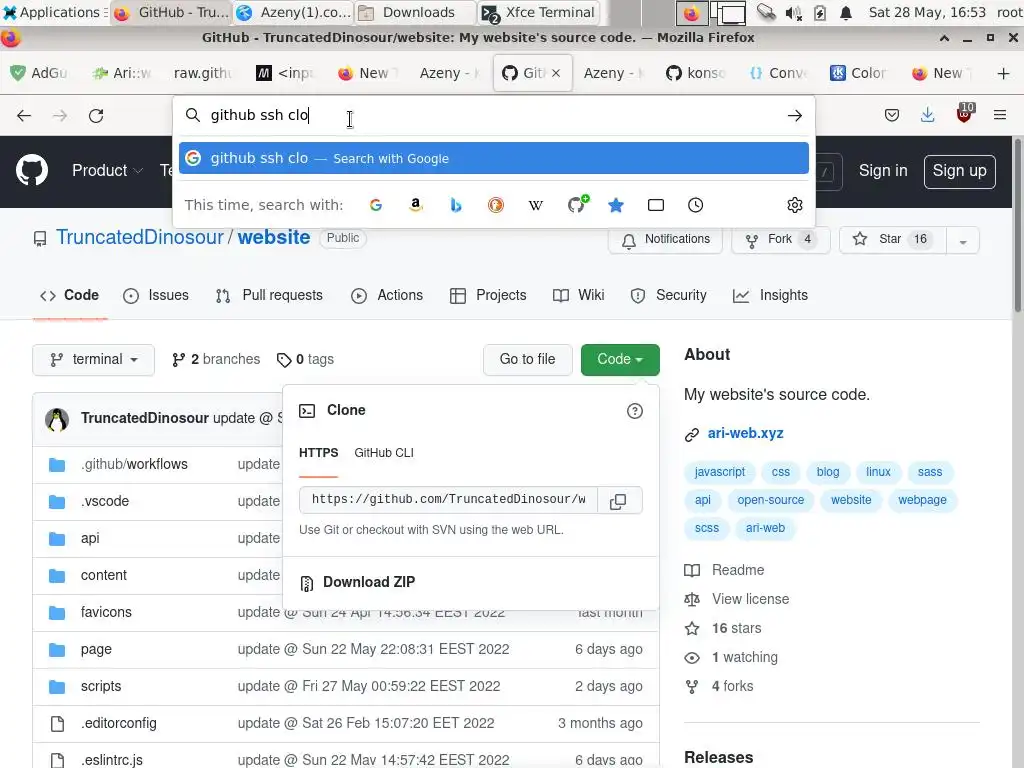Open the Security tab
This screenshot has height=768, width=1024.
669,296
